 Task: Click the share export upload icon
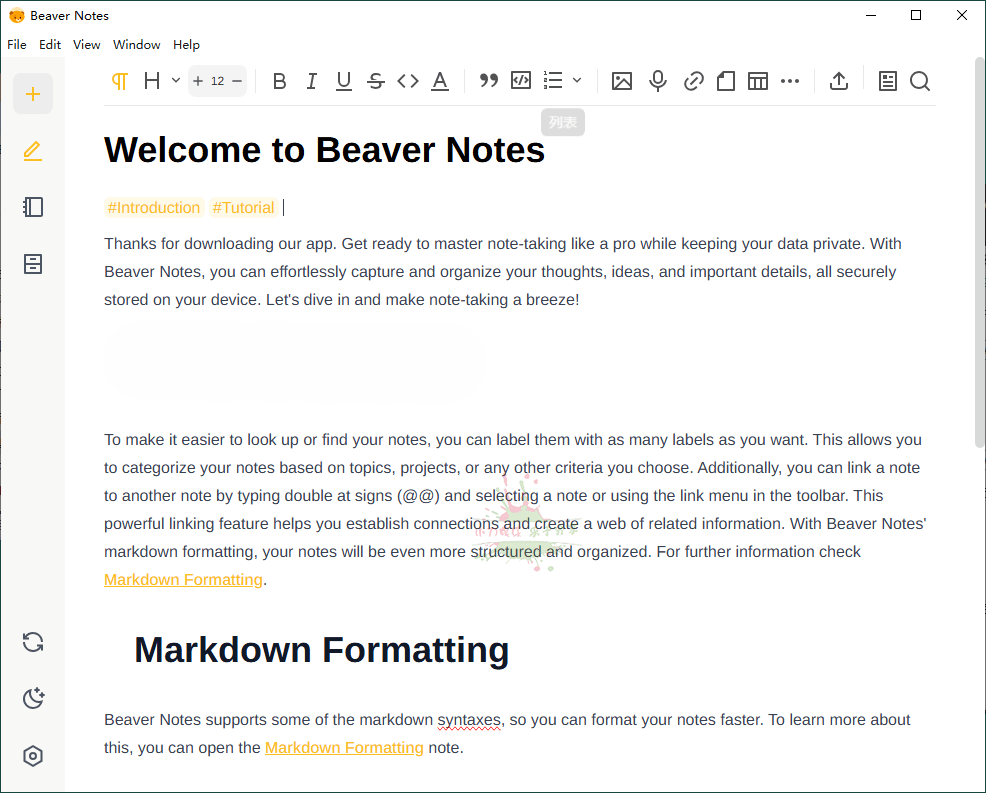pyautogui.click(x=839, y=81)
